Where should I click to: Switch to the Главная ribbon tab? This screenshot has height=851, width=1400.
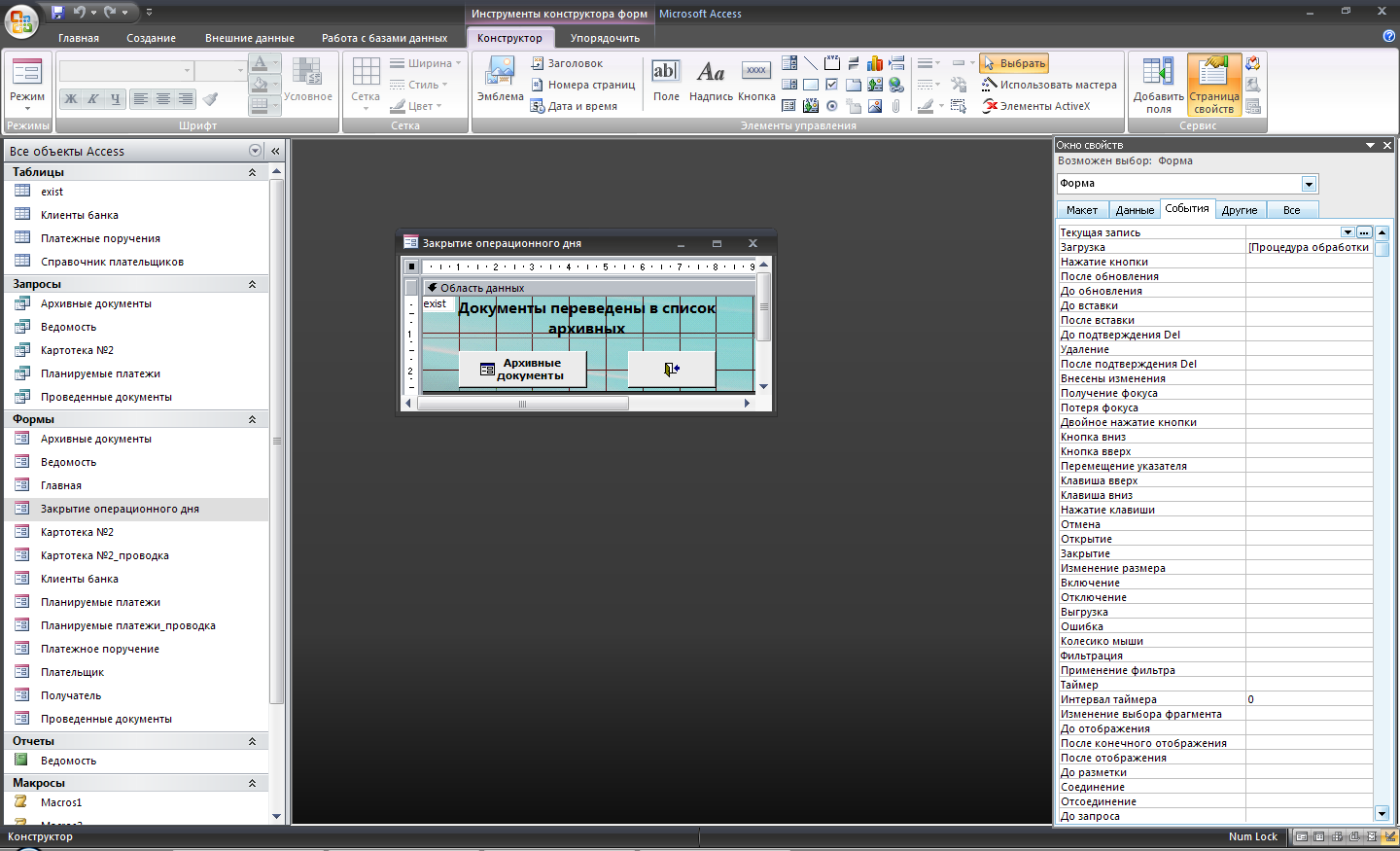tap(79, 38)
